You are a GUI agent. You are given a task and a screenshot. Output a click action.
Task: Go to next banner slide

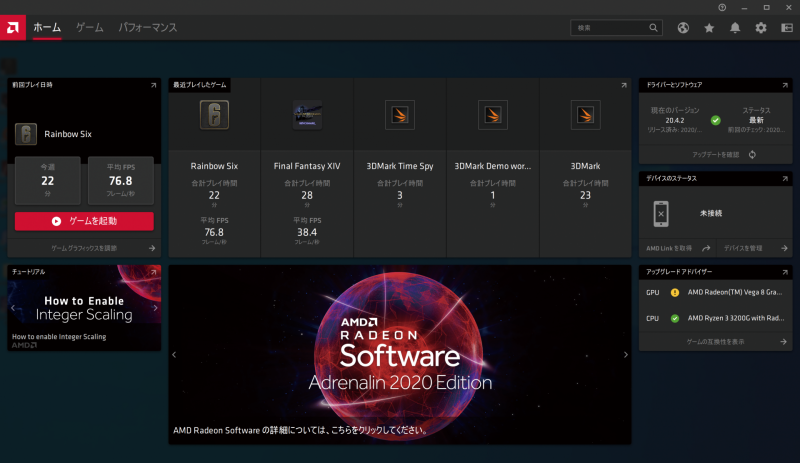click(x=626, y=355)
